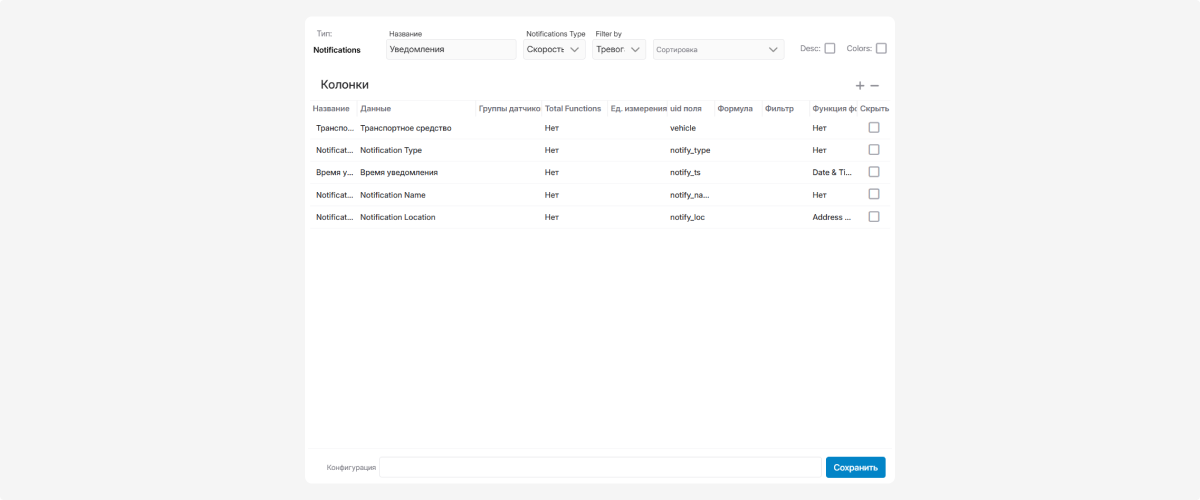Click the notify_ts uid cell
Viewport: 1200px width, 500px height.
point(685,172)
